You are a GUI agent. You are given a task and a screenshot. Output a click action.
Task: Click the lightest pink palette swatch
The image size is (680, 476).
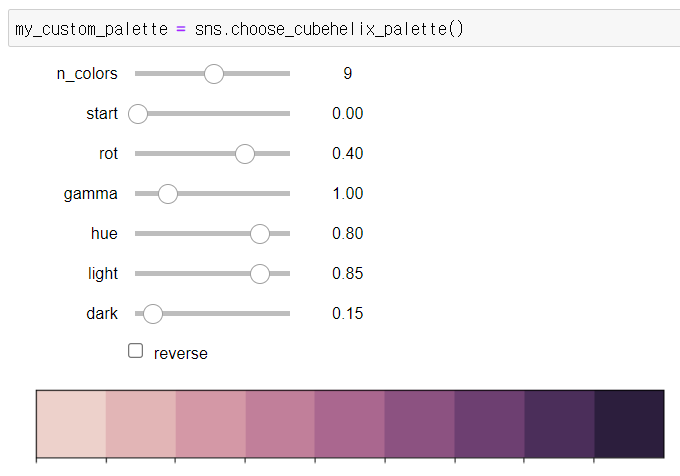[x=71, y=424]
